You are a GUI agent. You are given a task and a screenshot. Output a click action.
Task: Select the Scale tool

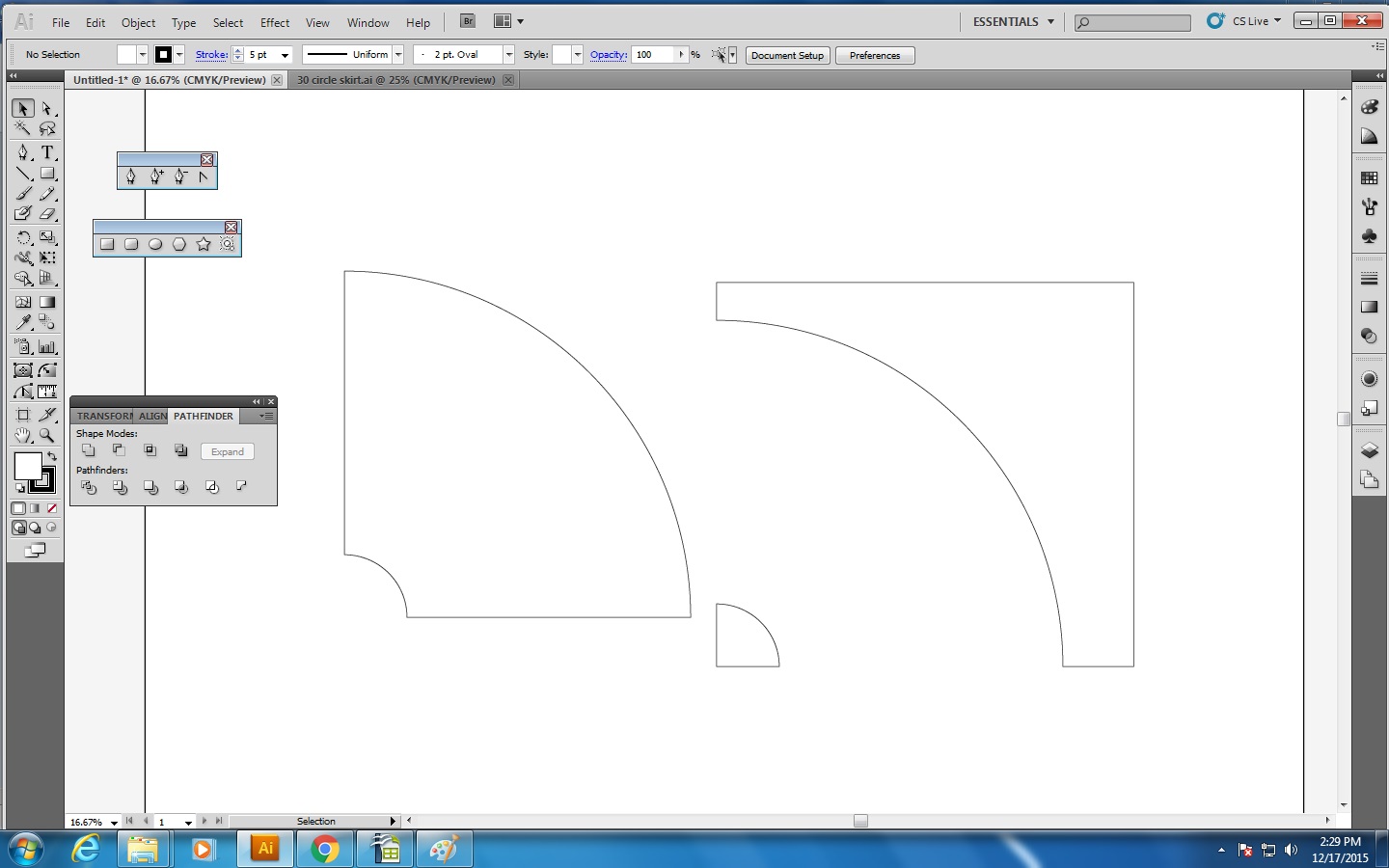pyautogui.click(x=47, y=237)
